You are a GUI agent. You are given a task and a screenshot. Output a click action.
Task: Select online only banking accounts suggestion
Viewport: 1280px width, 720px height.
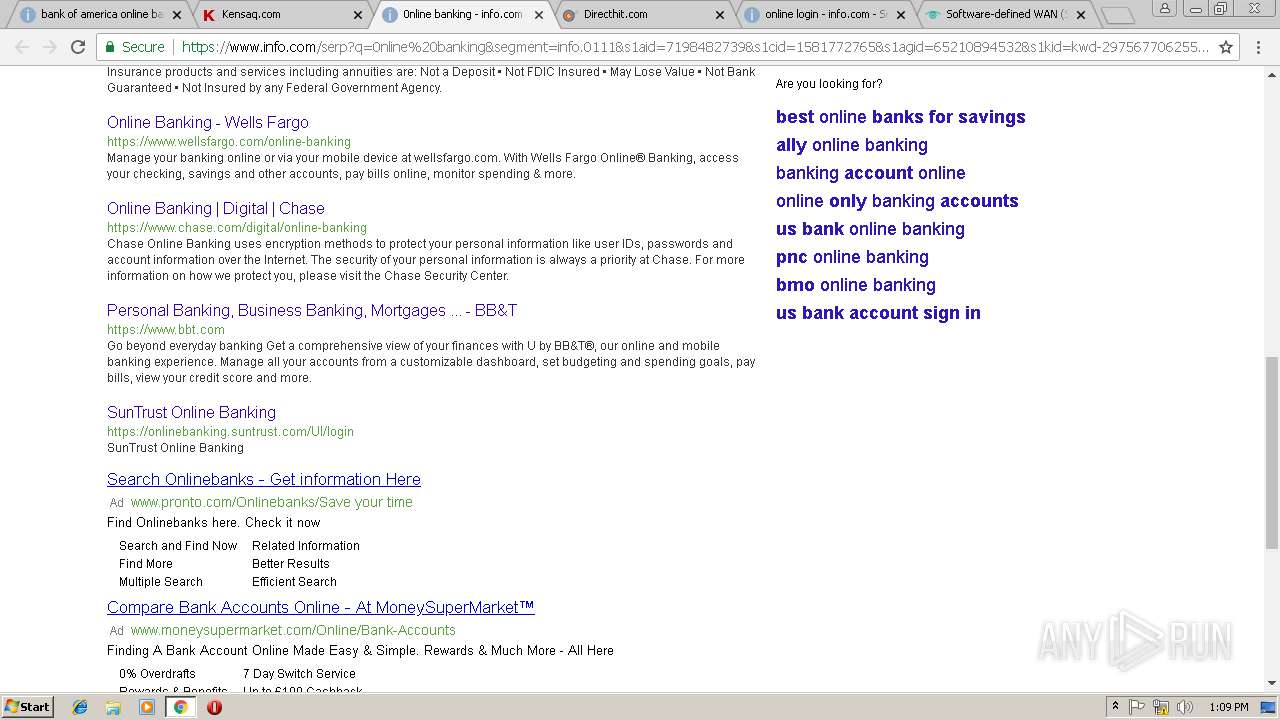897,201
